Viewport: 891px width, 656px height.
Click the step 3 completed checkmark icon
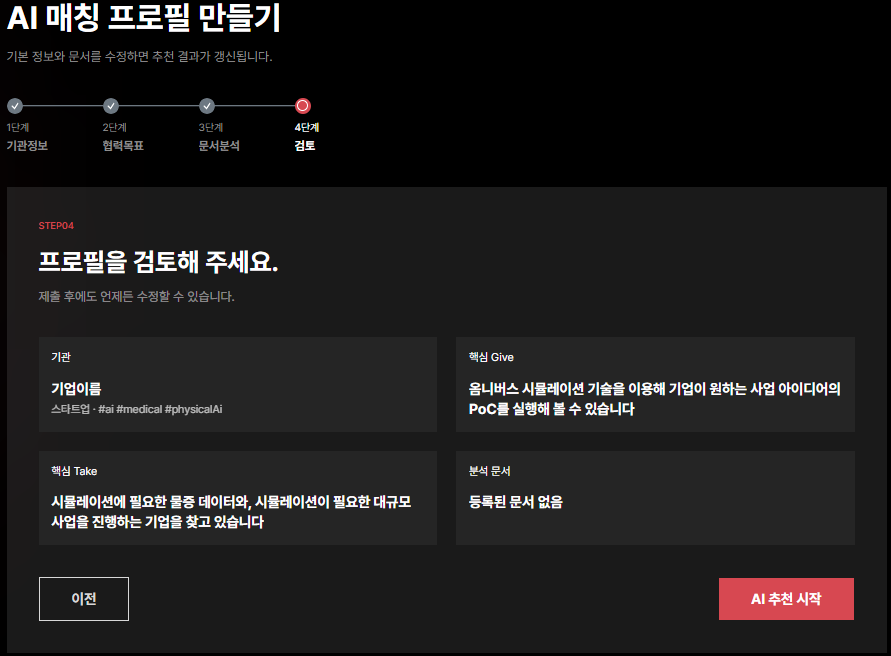[207, 106]
